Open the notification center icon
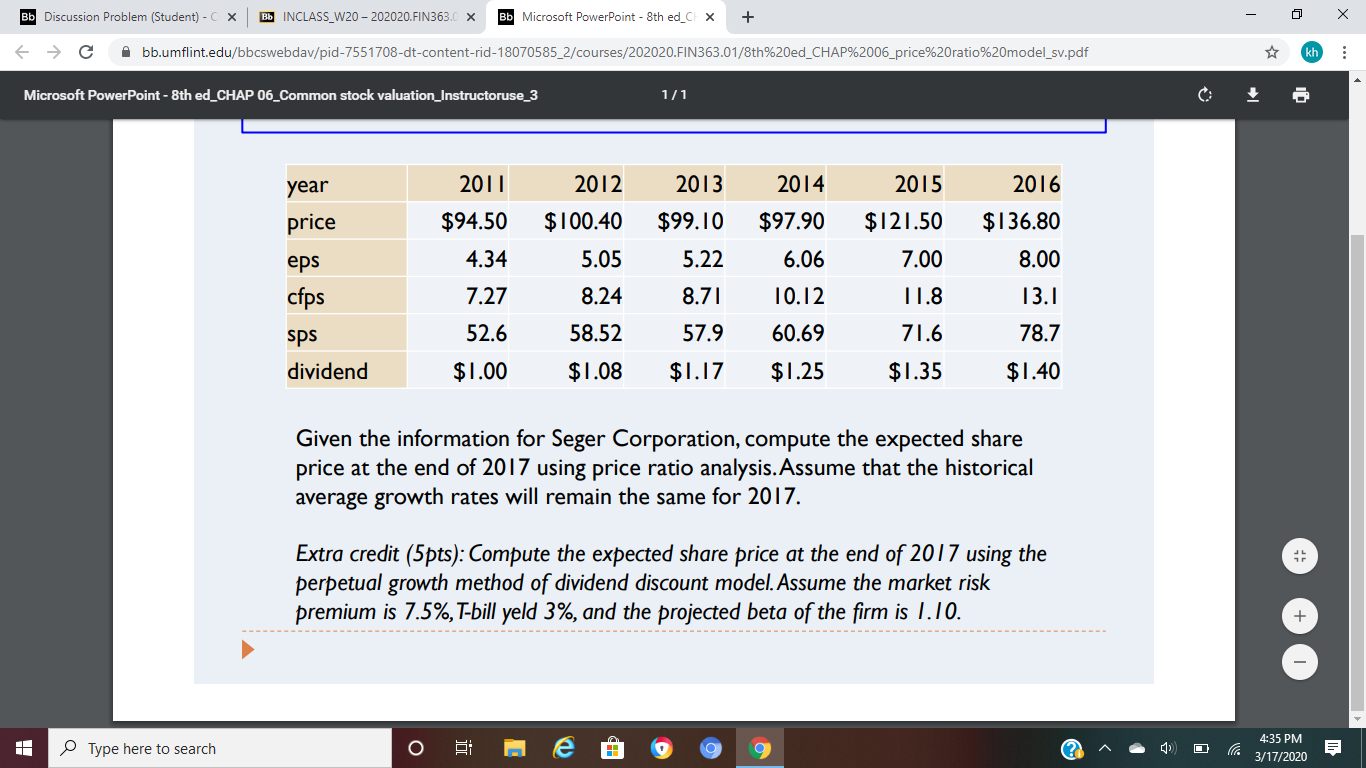 tap(1333, 748)
